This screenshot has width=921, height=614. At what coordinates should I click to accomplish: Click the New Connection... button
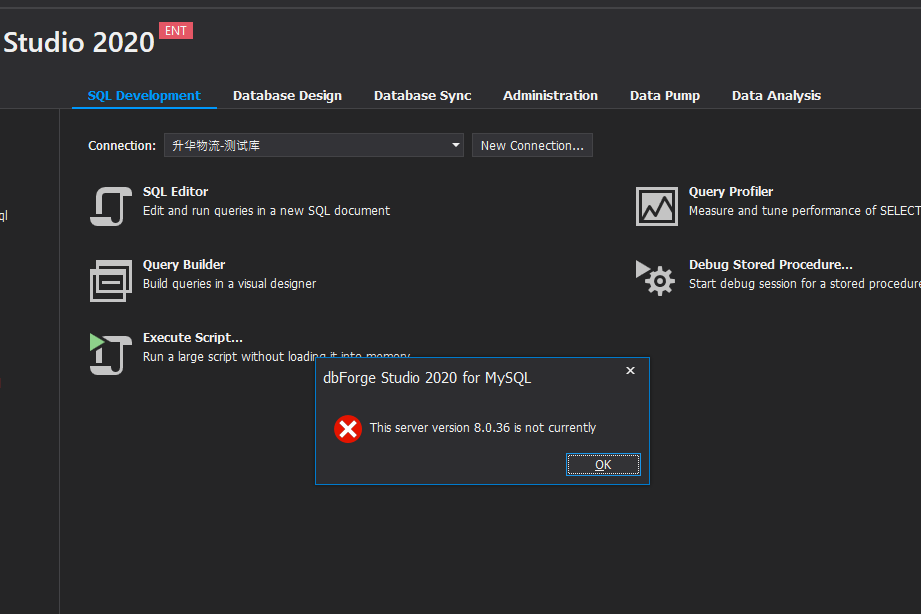point(532,145)
